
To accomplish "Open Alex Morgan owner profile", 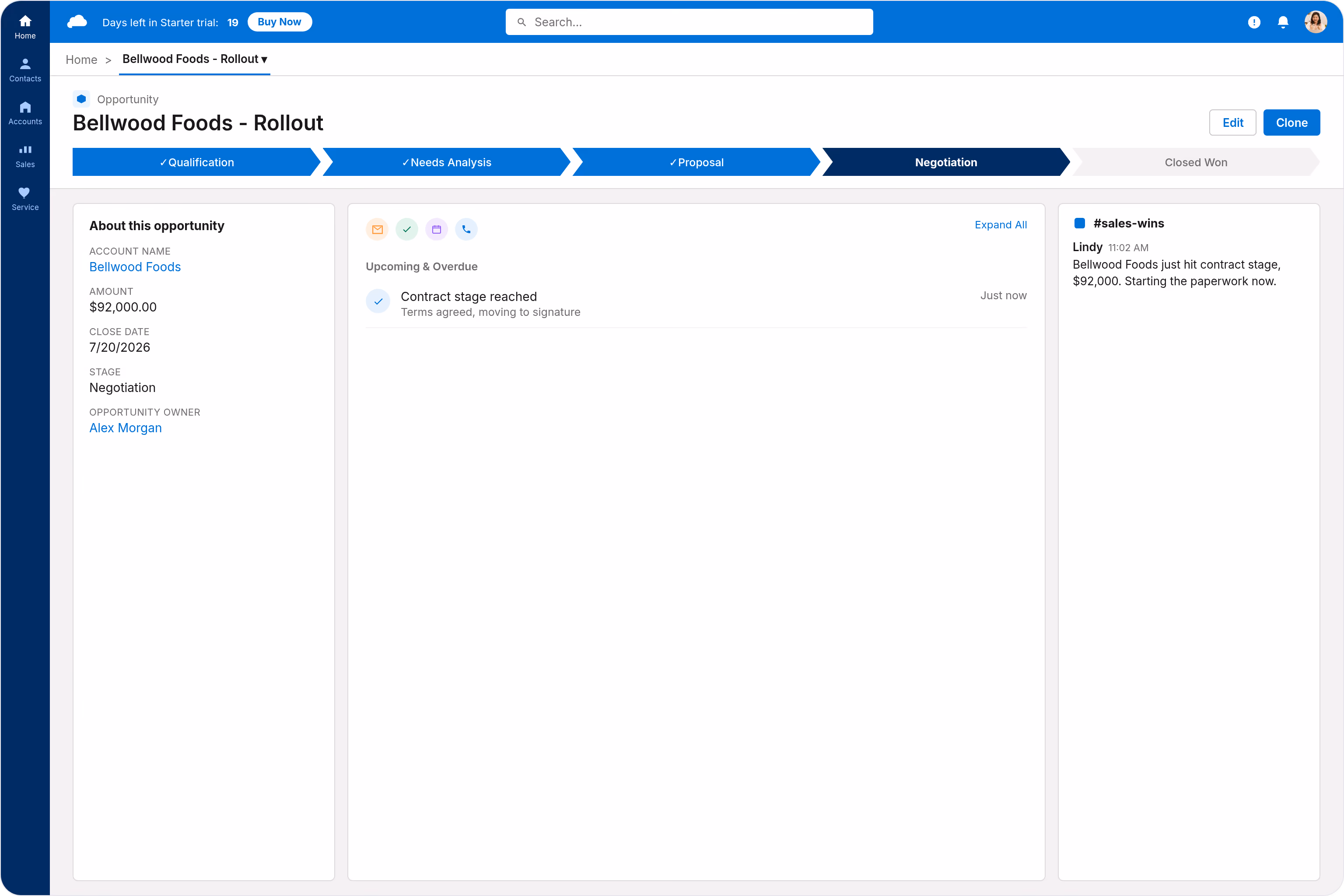I will coord(125,428).
